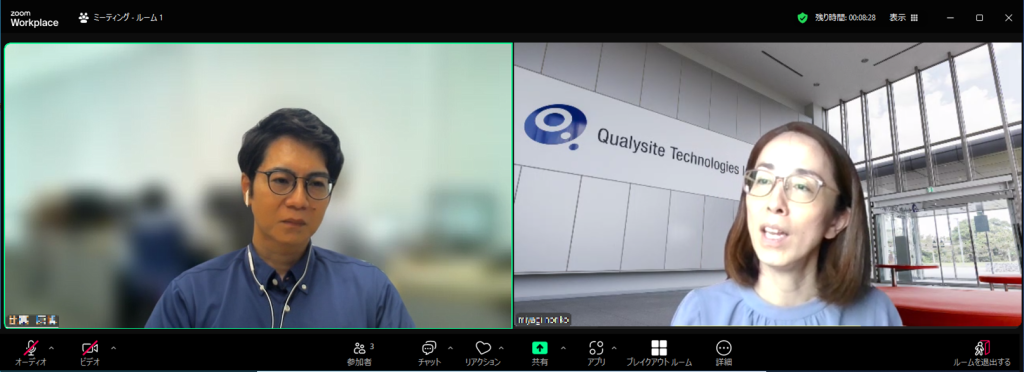Expand video options caret beside ビデオ
Screen dimensions: 1024x372
[x=114, y=348]
